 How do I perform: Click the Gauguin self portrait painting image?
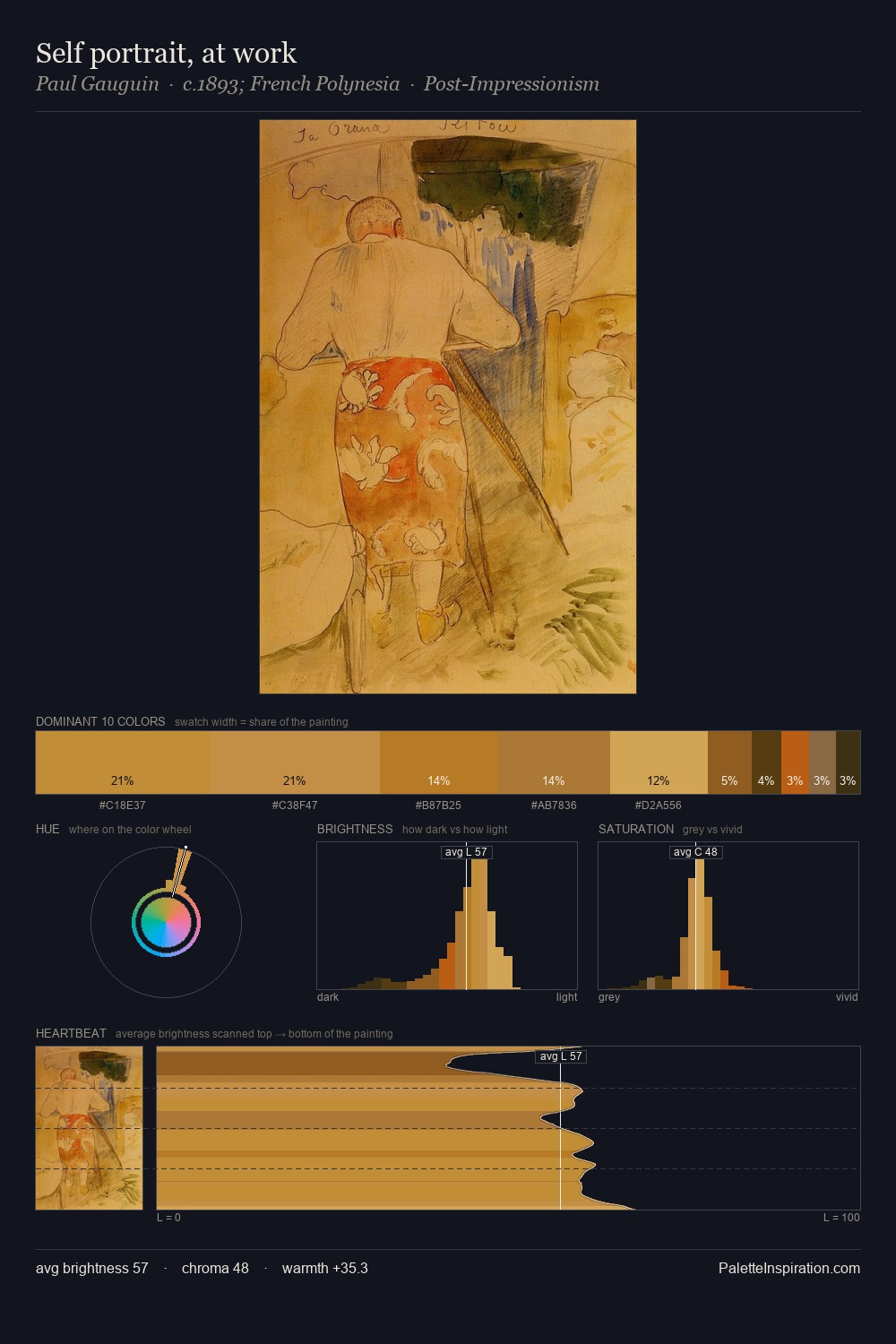[448, 407]
